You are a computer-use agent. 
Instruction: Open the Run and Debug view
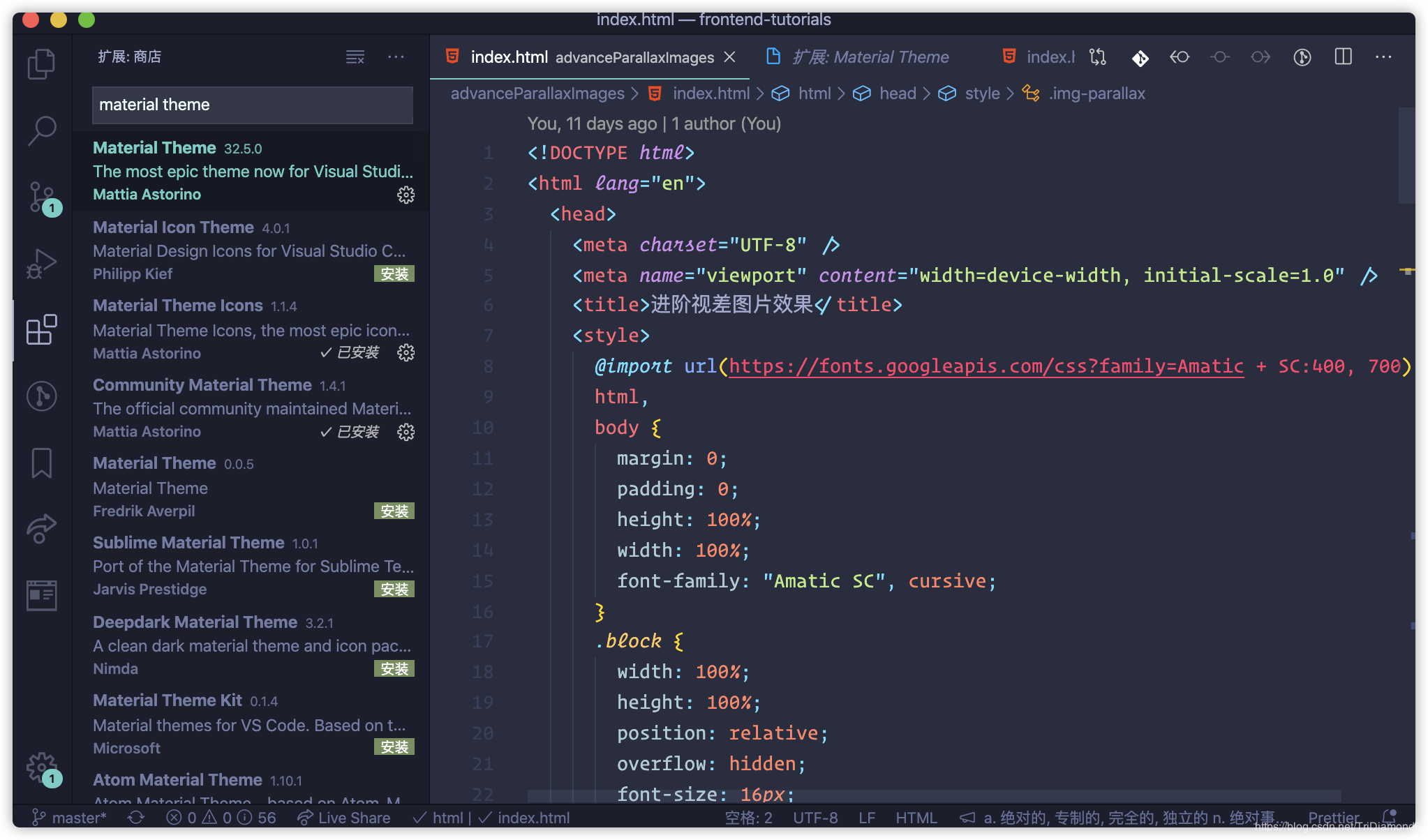[x=41, y=264]
